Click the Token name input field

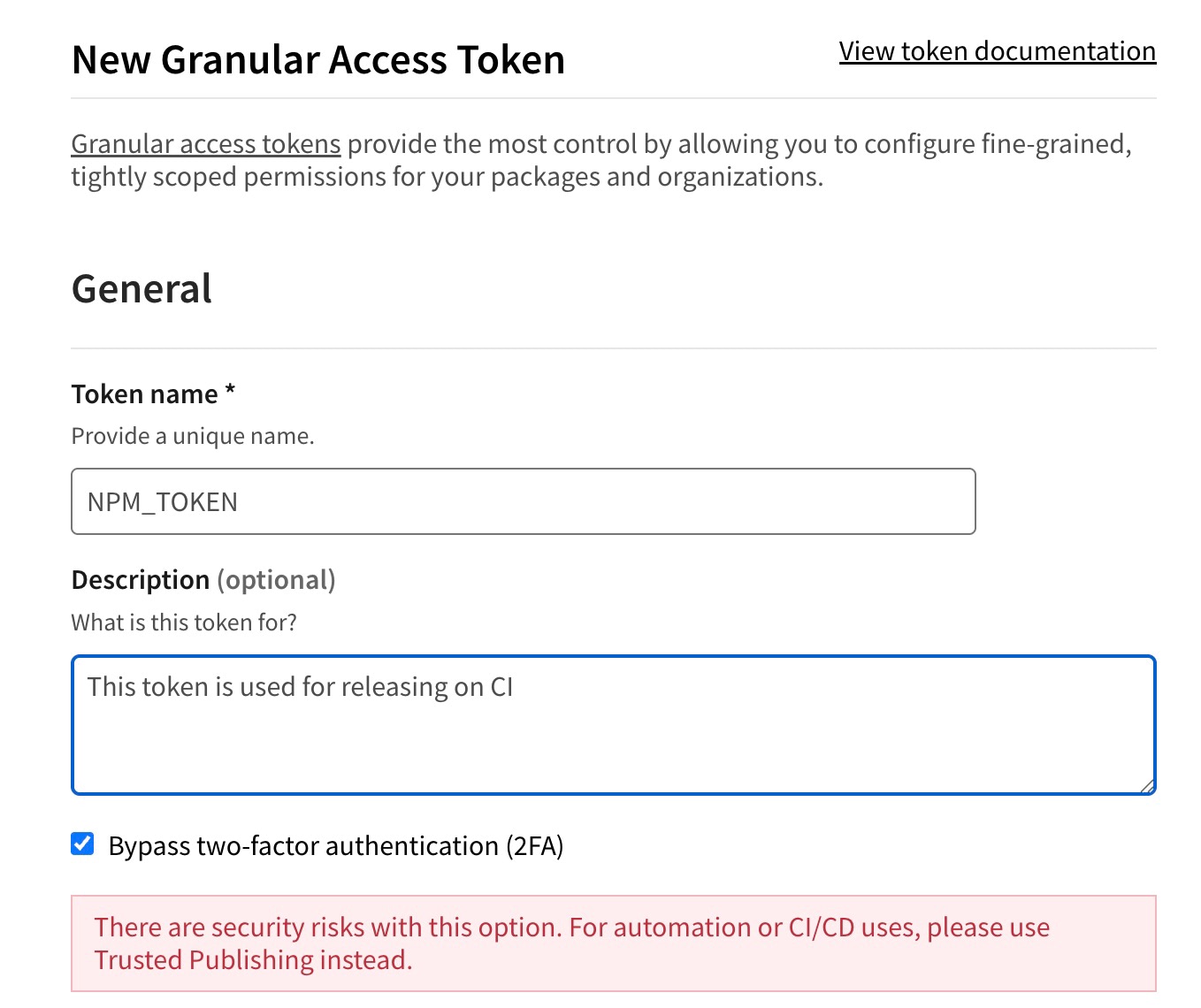[x=523, y=501]
